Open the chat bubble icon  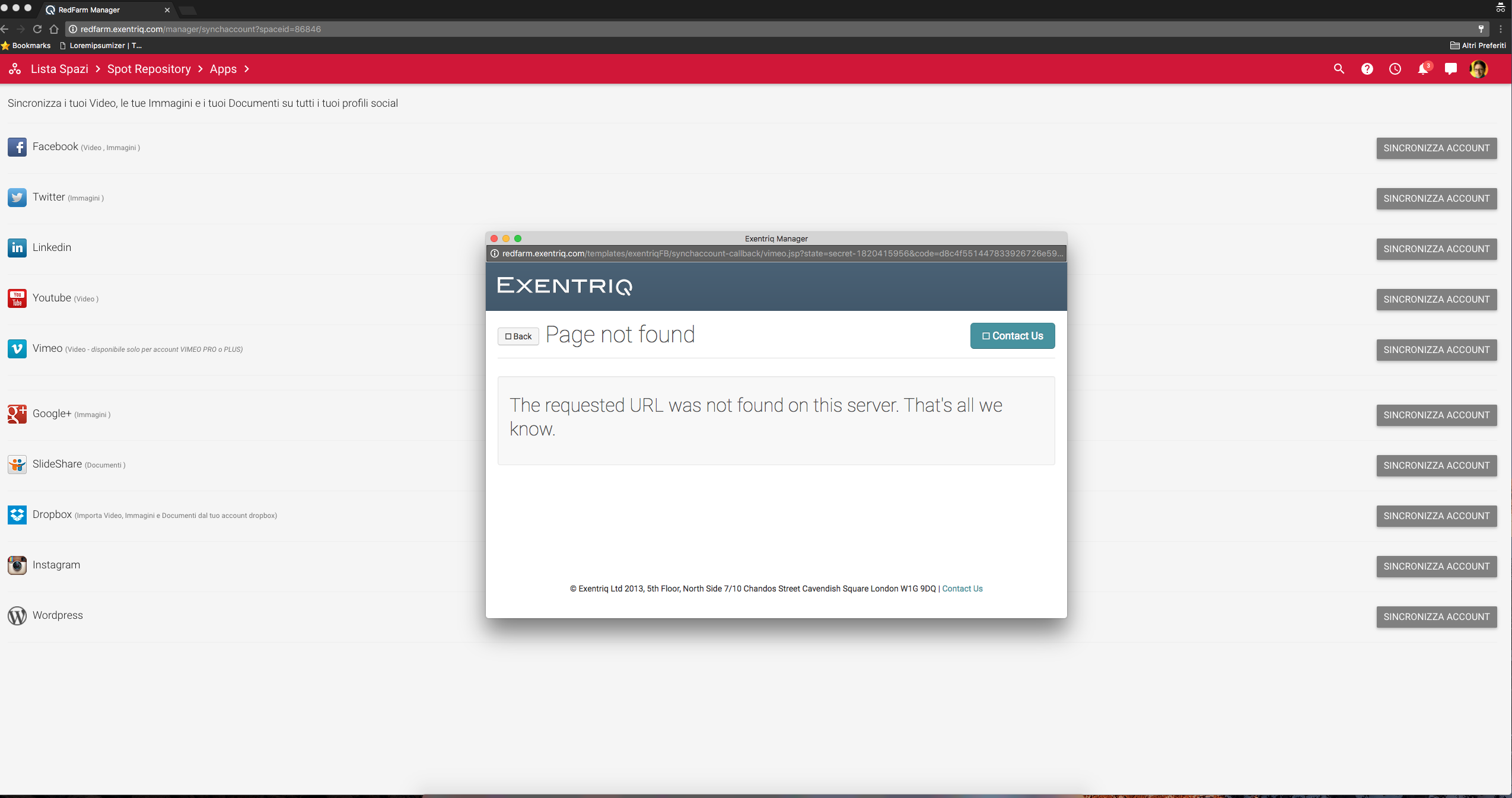click(1450, 69)
